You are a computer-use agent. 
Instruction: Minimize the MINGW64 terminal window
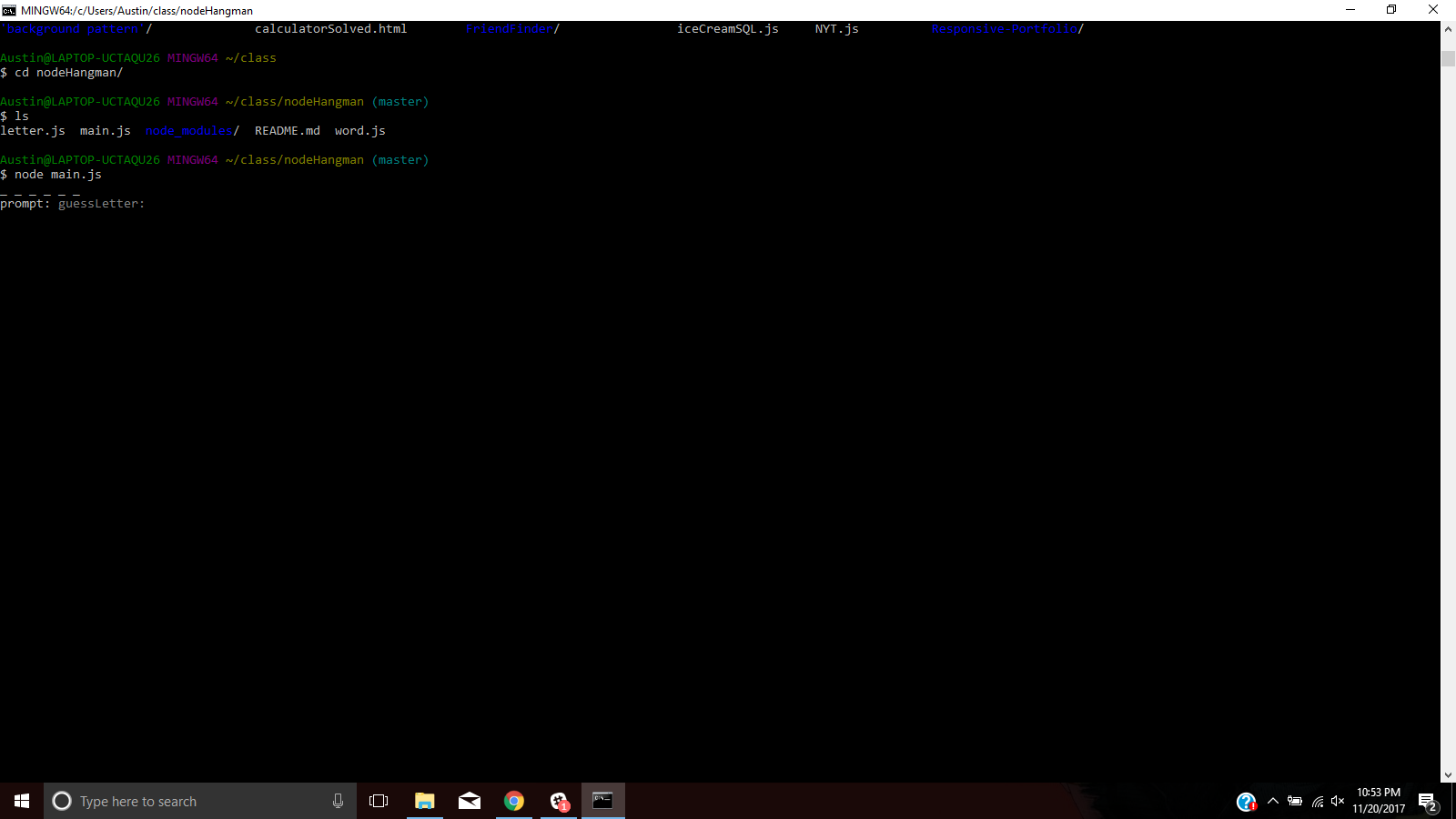coord(1350,10)
